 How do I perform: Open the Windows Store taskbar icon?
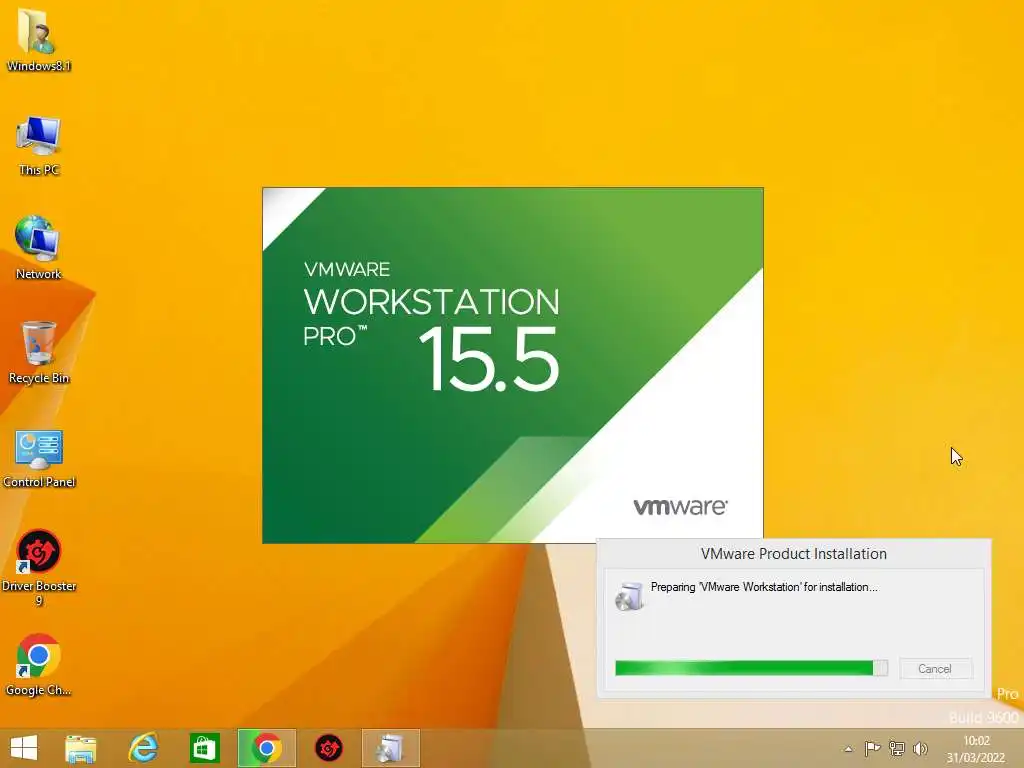[x=204, y=748]
